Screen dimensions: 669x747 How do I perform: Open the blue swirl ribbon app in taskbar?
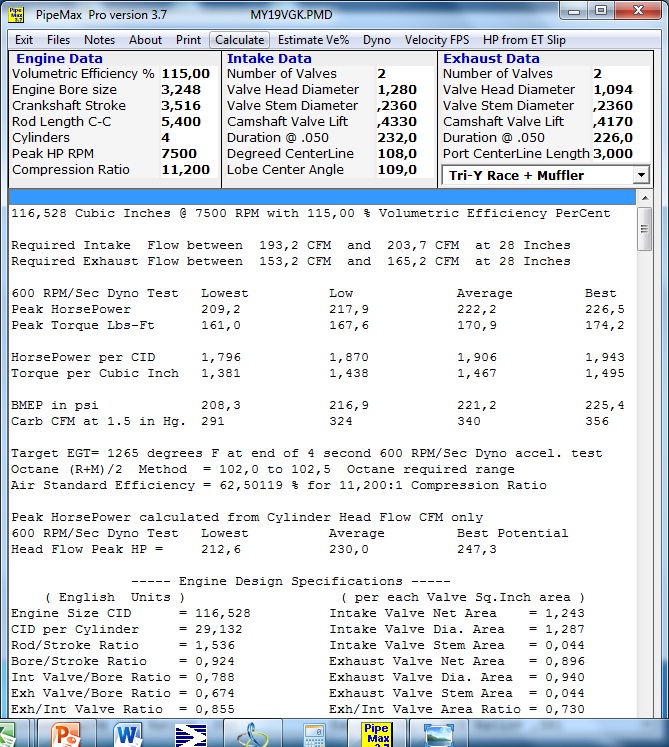[x=253, y=734]
